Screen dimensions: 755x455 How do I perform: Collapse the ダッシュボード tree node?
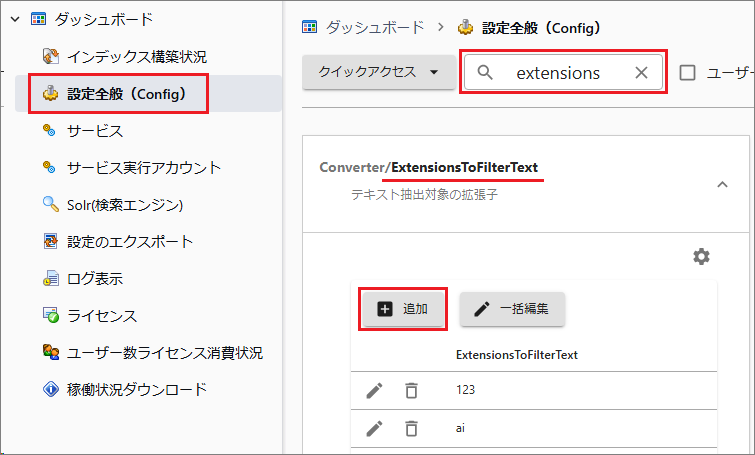point(15,19)
